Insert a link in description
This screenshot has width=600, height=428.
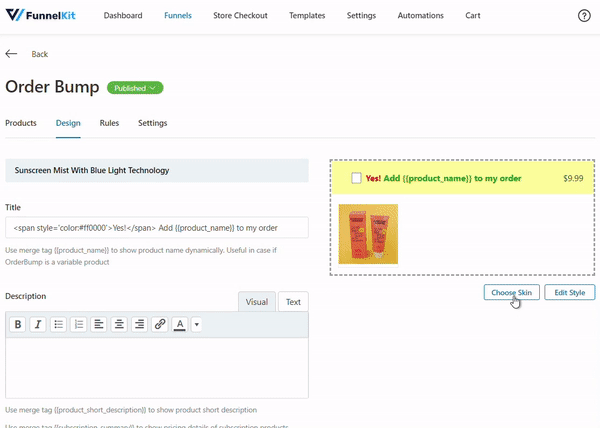pos(160,324)
